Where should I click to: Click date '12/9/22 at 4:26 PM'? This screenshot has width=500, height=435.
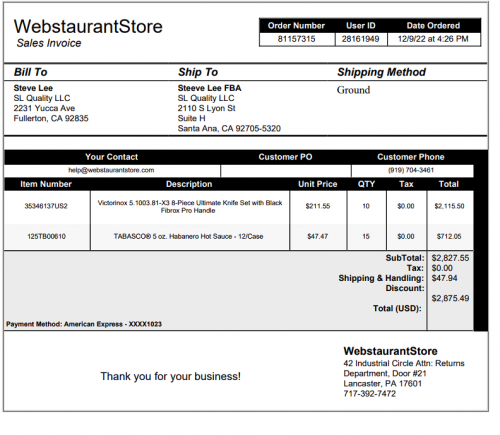pyautogui.click(x=433, y=39)
